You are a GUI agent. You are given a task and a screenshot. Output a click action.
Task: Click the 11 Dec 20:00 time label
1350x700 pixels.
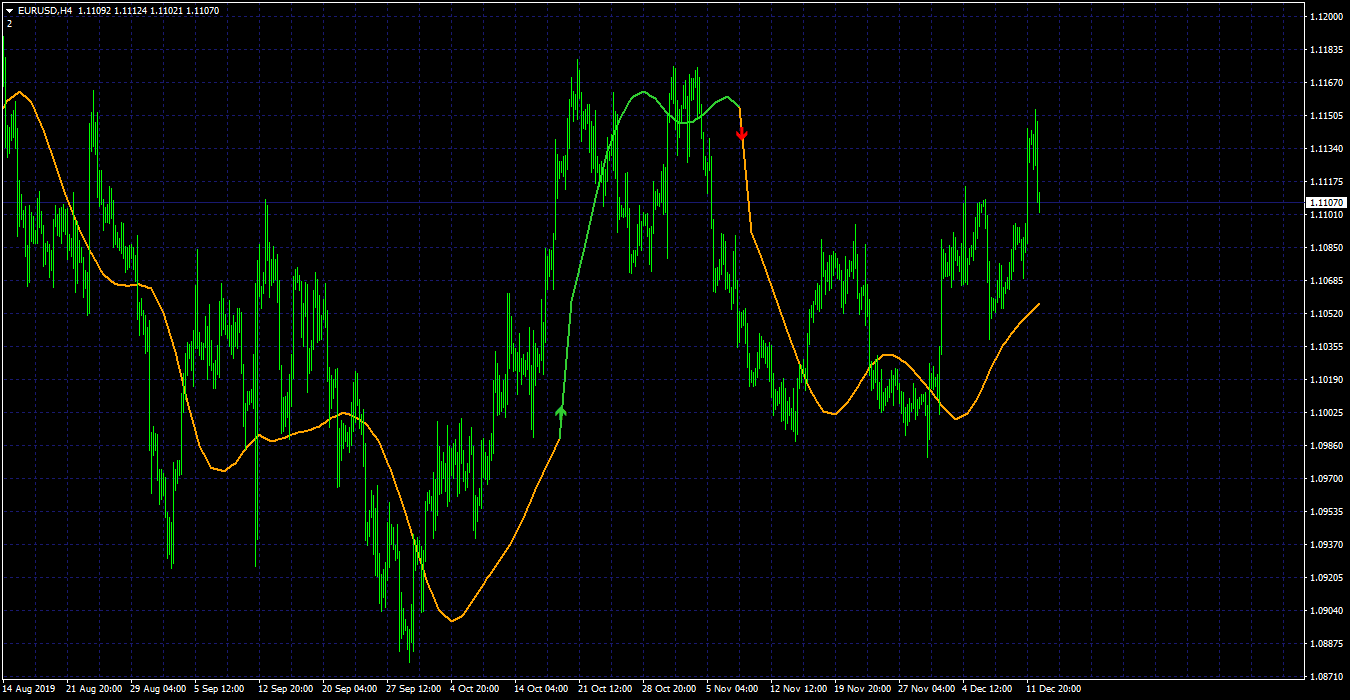[x=1054, y=689]
